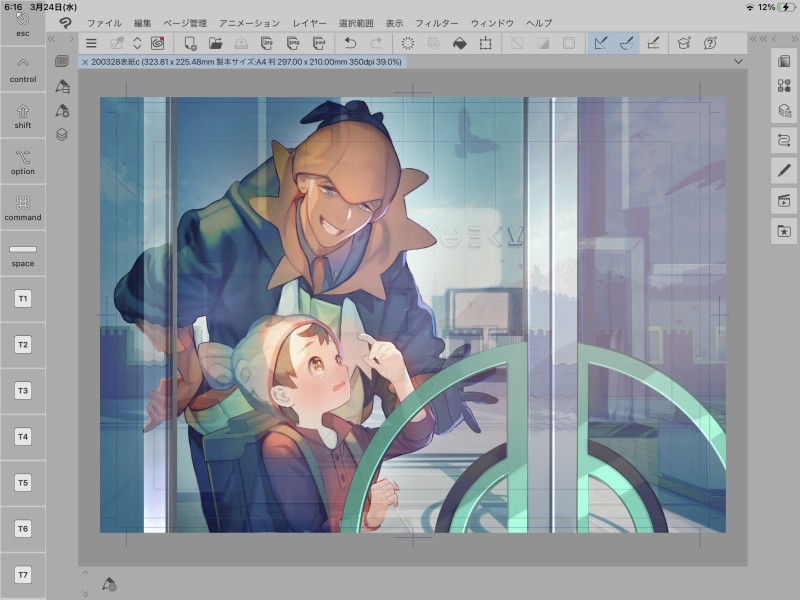This screenshot has width=800, height=600.
Task: Open the アニメーション menu
Action: (x=249, y=23)
